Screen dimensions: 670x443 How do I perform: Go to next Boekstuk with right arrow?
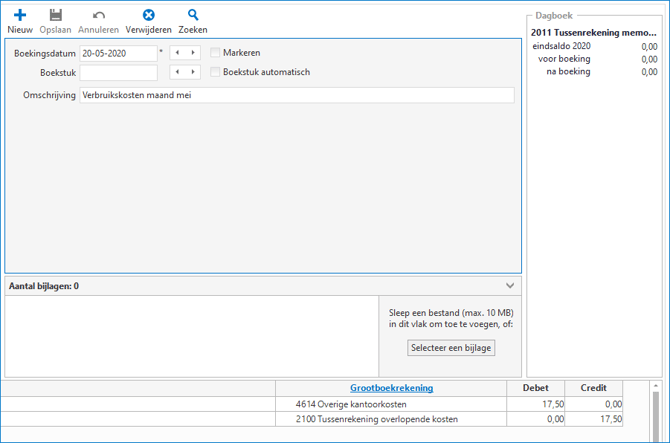[x=191, y=72]
